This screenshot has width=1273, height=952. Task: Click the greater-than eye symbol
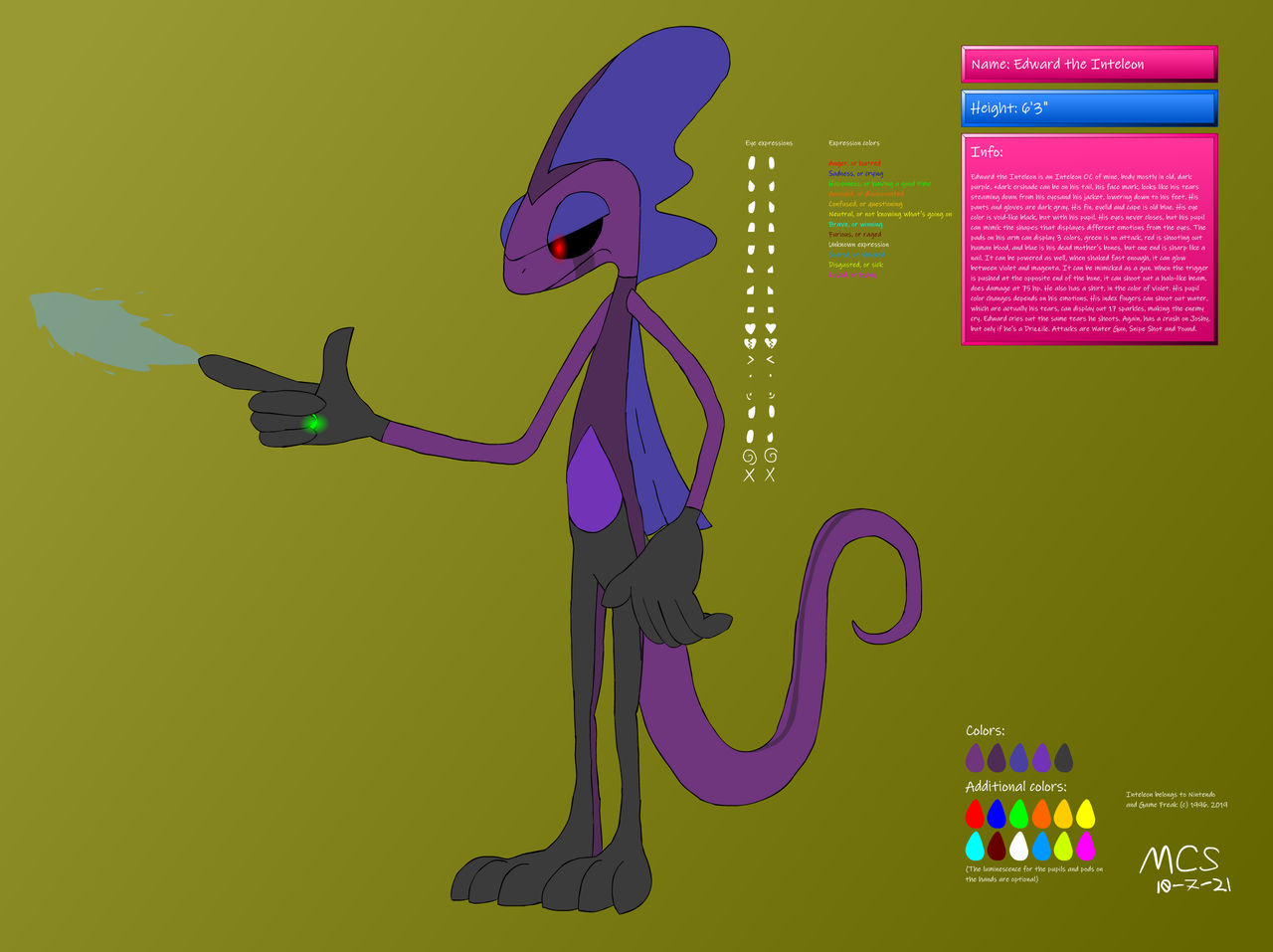point(750,359)
